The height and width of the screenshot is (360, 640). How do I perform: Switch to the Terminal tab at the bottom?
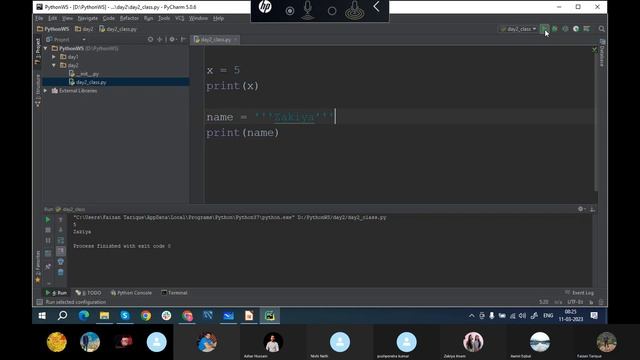pyautogui.click(x=174, y=293)
